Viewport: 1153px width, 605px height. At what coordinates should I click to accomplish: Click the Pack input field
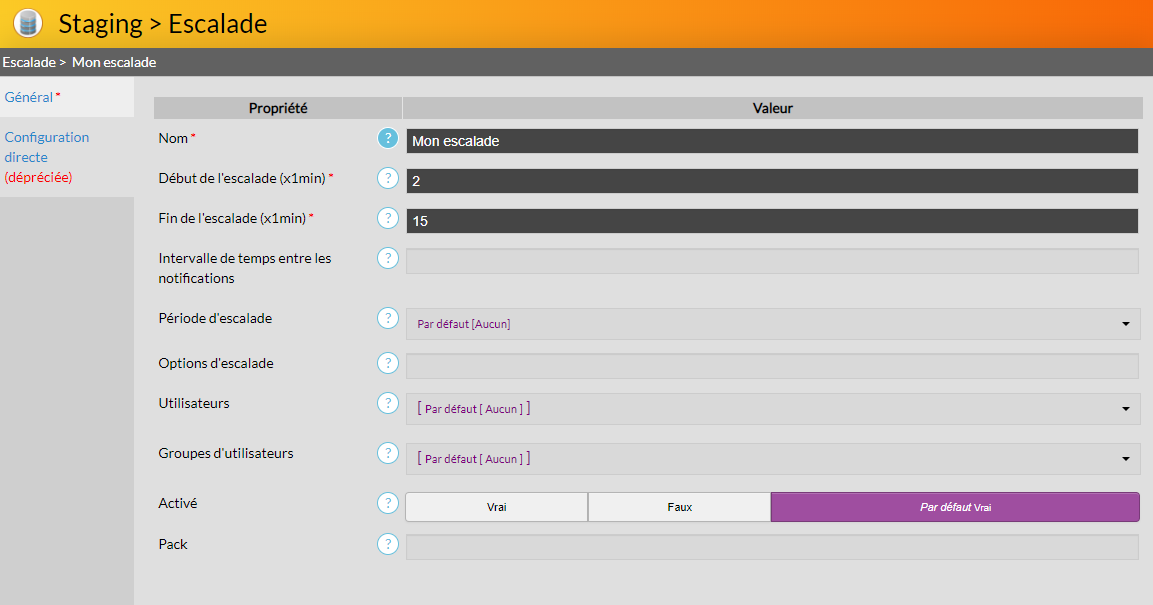pos(771,547)
